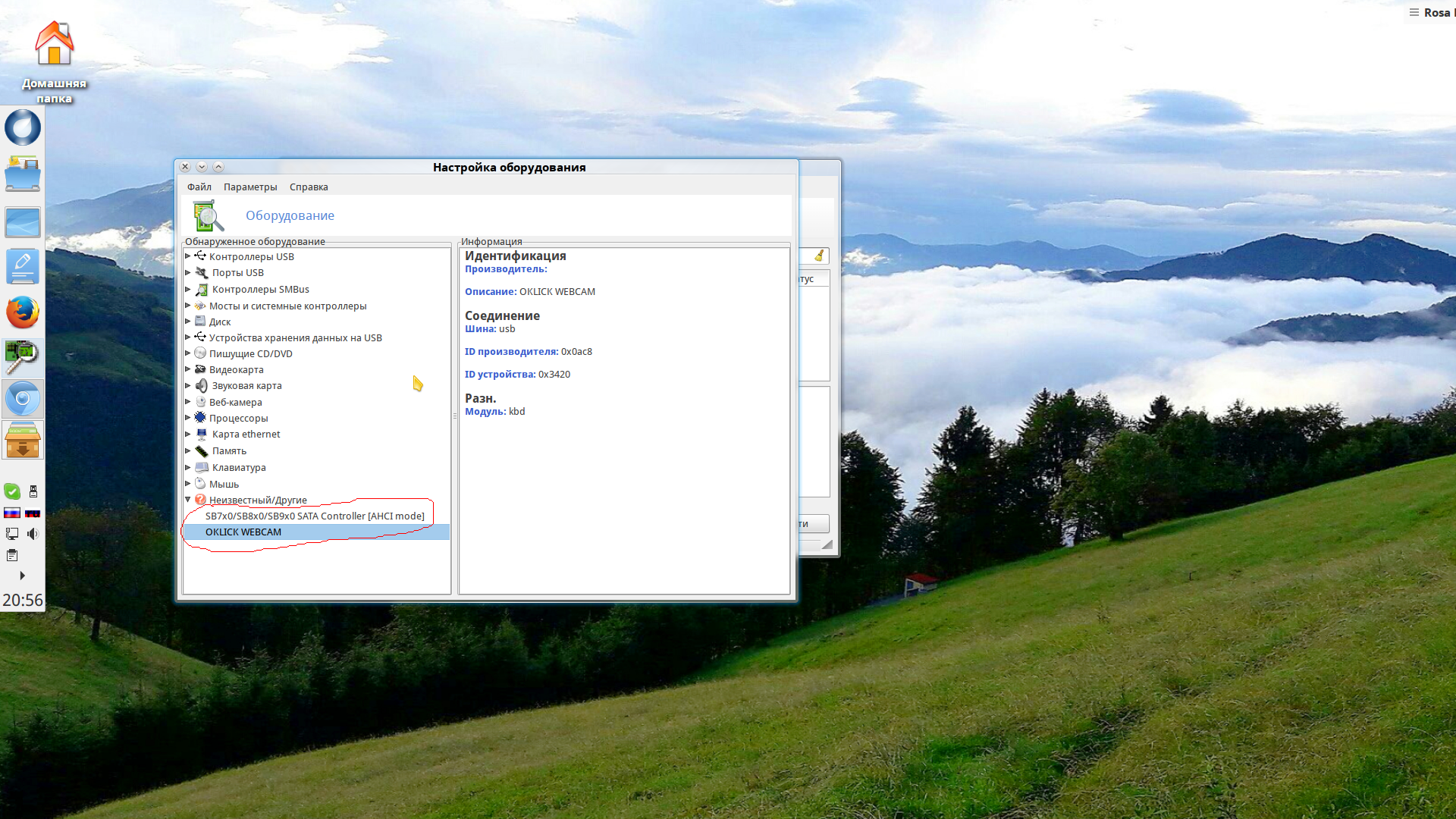Select the OKLICK WEBCAM entry

pyautogui.click(x=243, y=532)
